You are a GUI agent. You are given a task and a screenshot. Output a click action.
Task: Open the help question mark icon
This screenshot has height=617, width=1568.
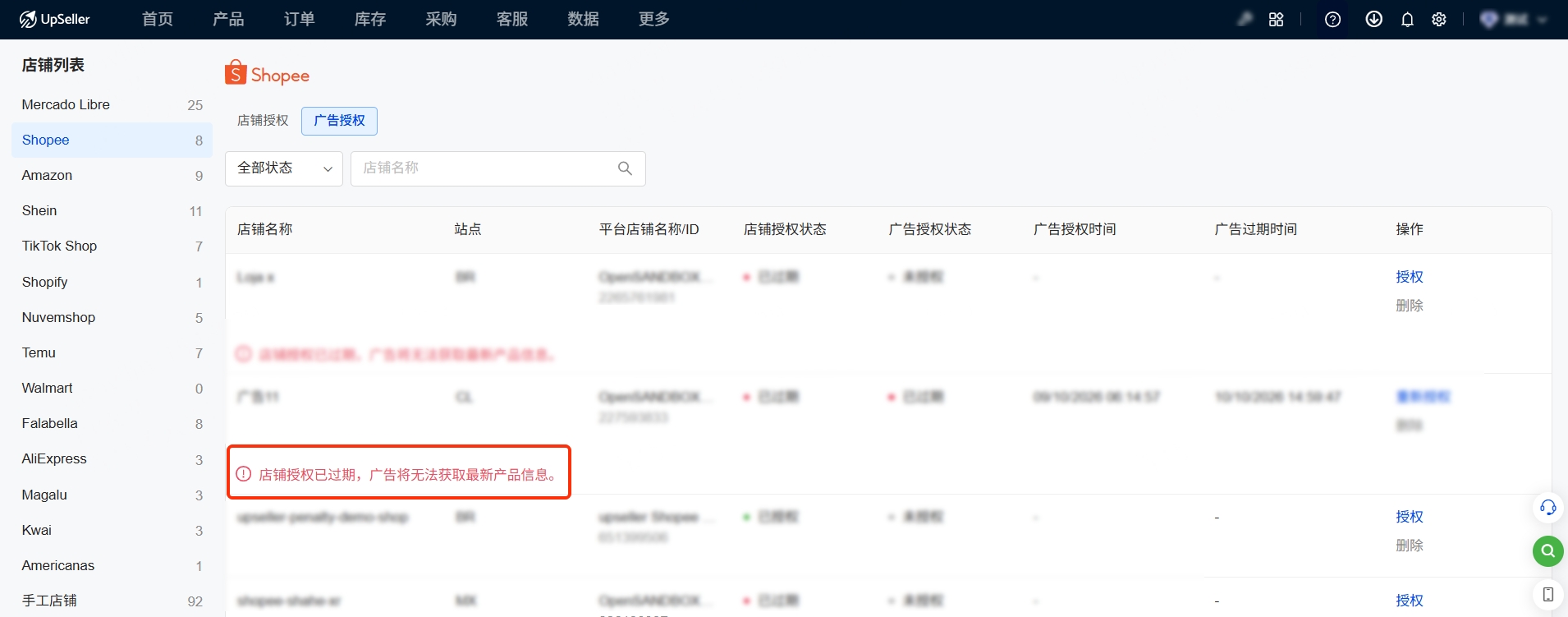1332,19
